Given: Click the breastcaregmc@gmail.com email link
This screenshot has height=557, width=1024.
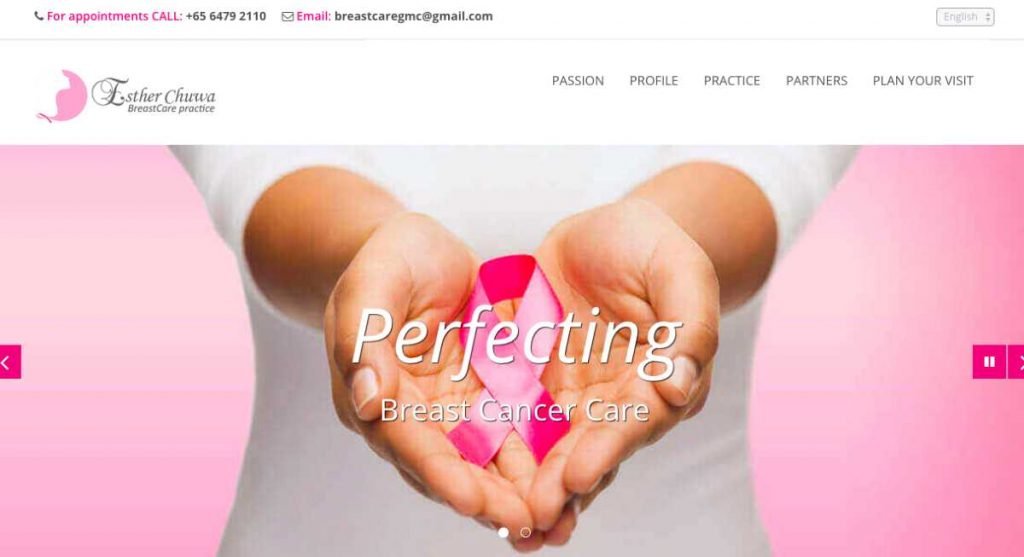Looking at the screenshot, I should 413,16.
